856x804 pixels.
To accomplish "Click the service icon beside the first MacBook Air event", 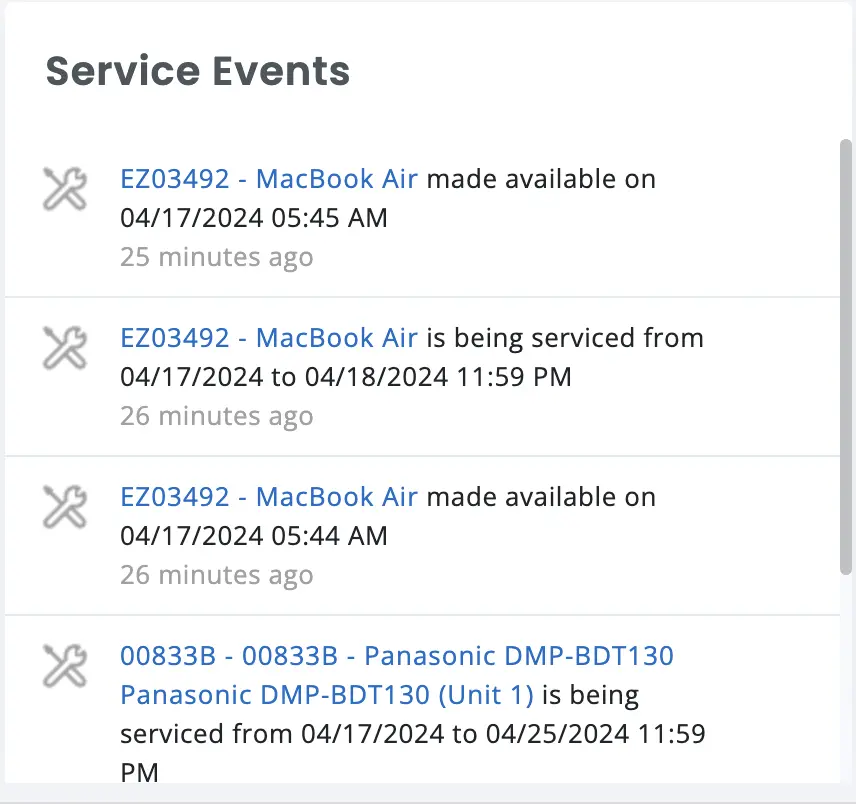I will click(x=64, y=189).
